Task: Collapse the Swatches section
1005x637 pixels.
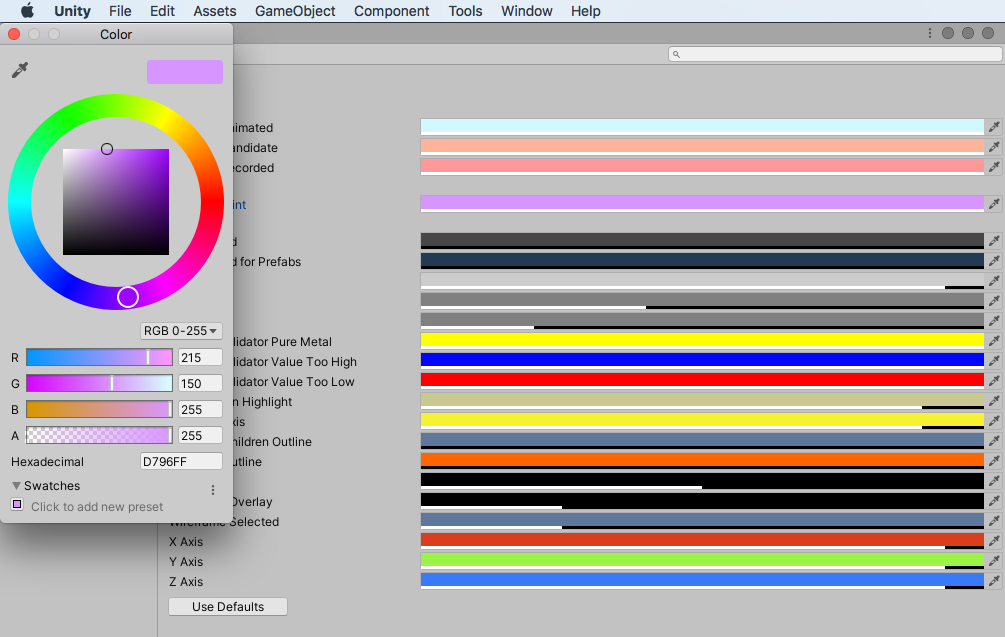Action: click(17, 486)
